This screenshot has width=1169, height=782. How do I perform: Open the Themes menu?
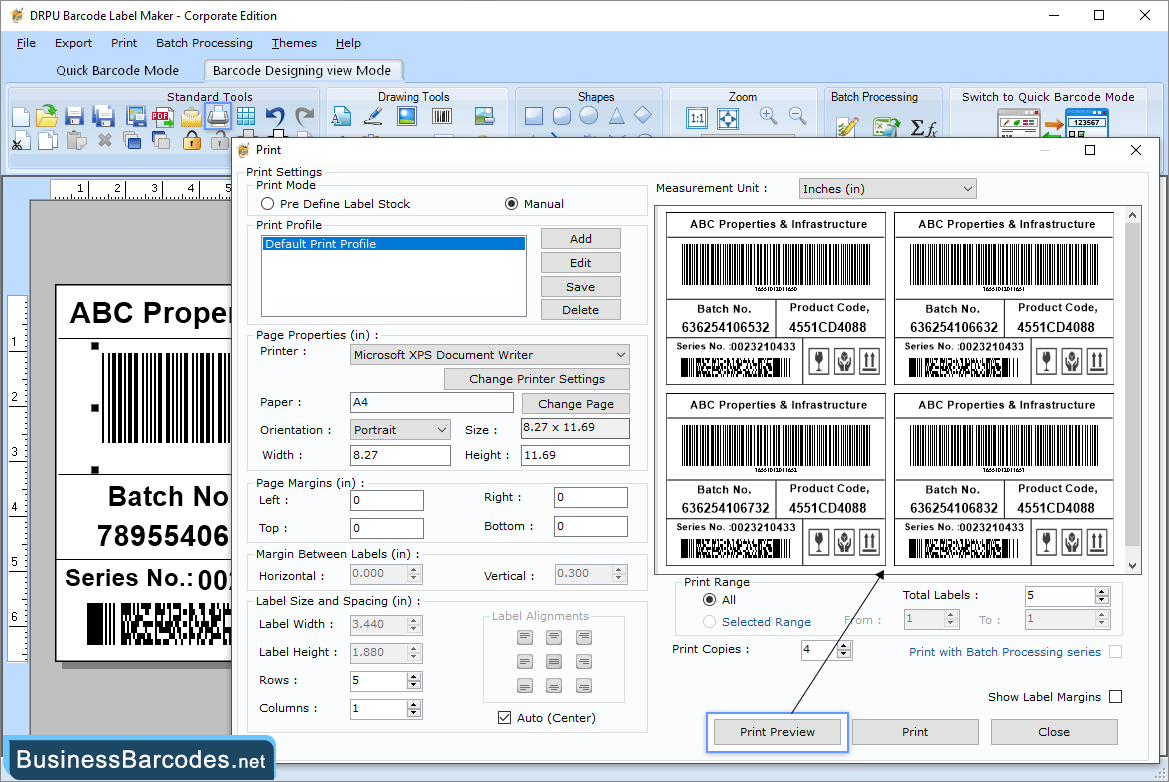tap(294, 42)
